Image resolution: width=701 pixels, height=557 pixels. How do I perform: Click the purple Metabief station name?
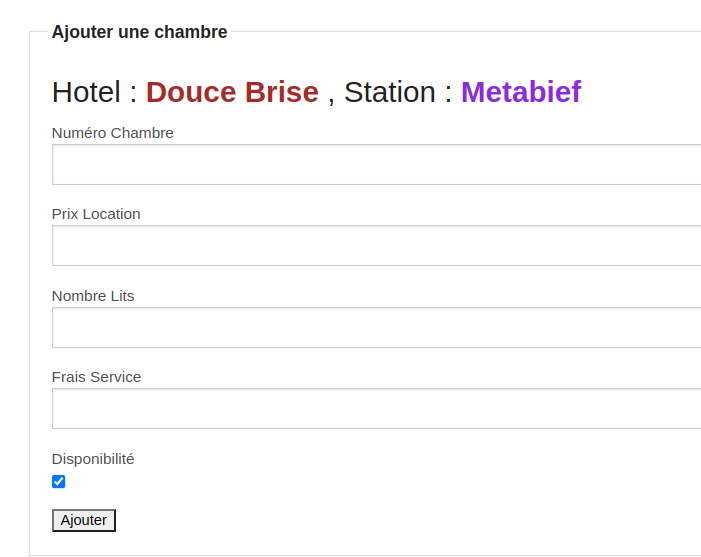click(520, 92)
